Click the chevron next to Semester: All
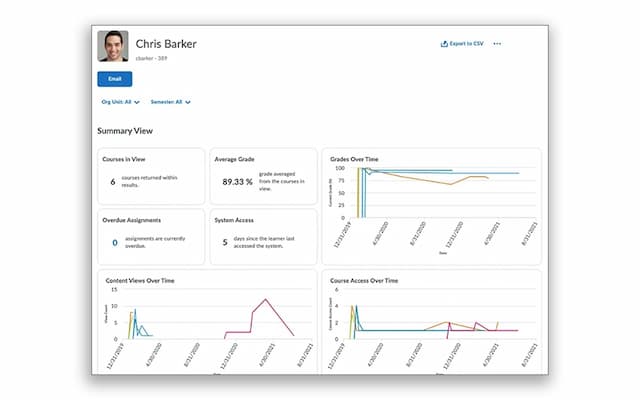This screenshot has height=400, width=640. tap(188, 102)
